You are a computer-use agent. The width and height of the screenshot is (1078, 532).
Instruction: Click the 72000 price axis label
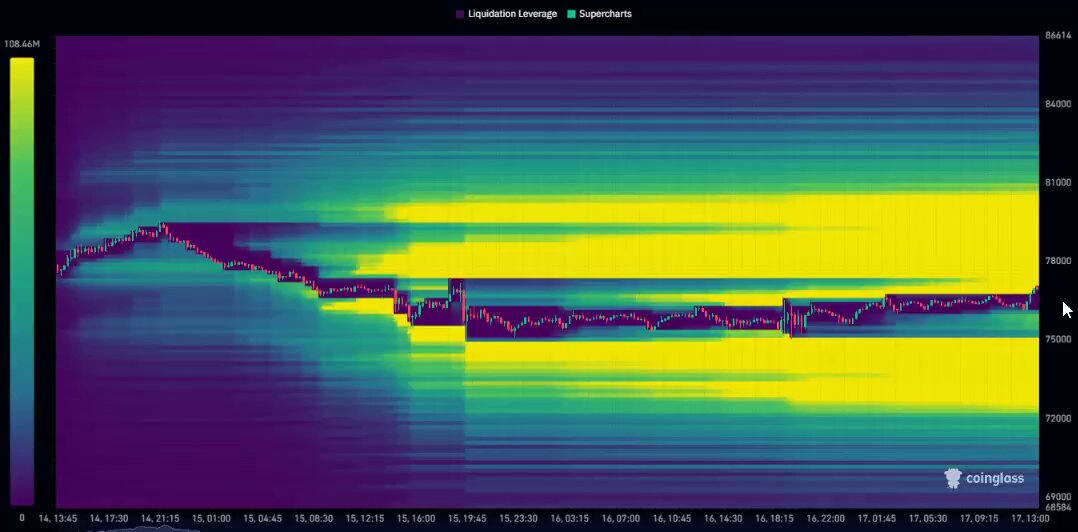(1058, 418)
